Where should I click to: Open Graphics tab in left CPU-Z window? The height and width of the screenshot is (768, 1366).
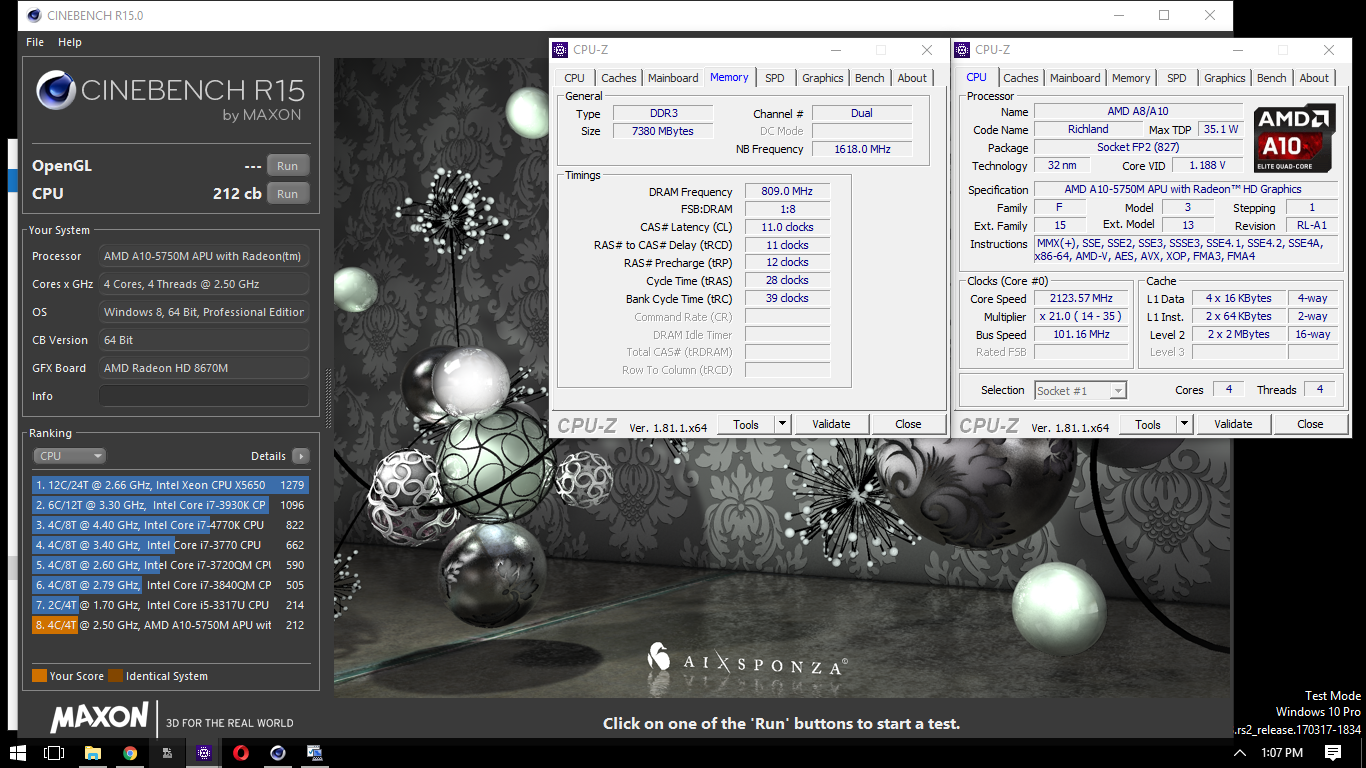823,78
